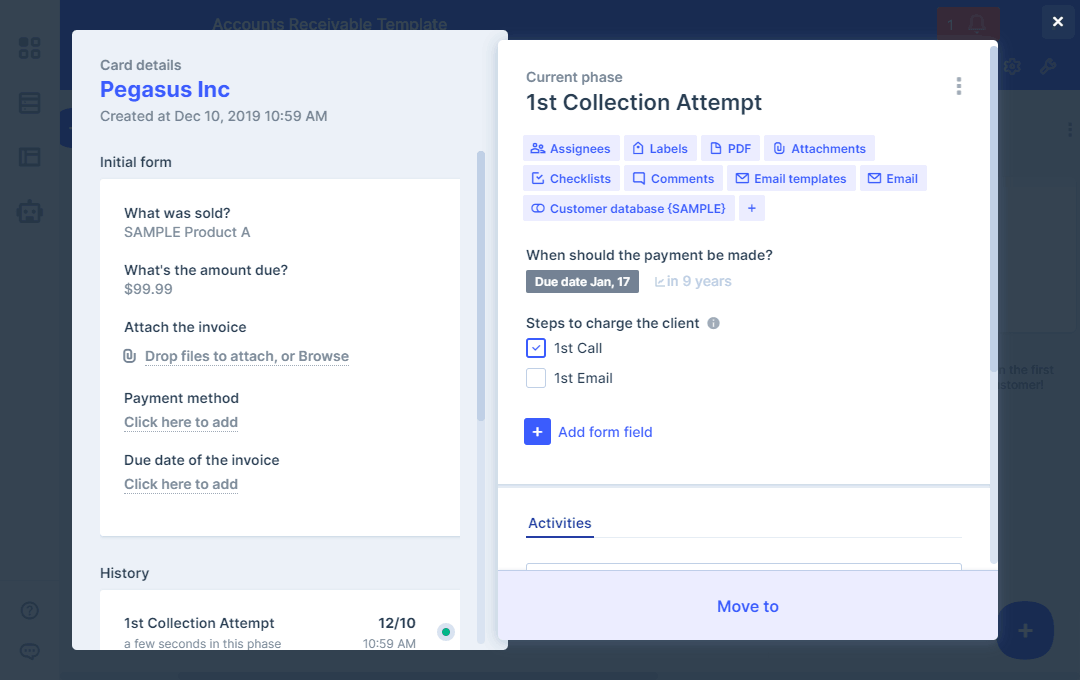Open the Labels option
1080x680 pixels.
pyautogui.click(x=659, y=148)
